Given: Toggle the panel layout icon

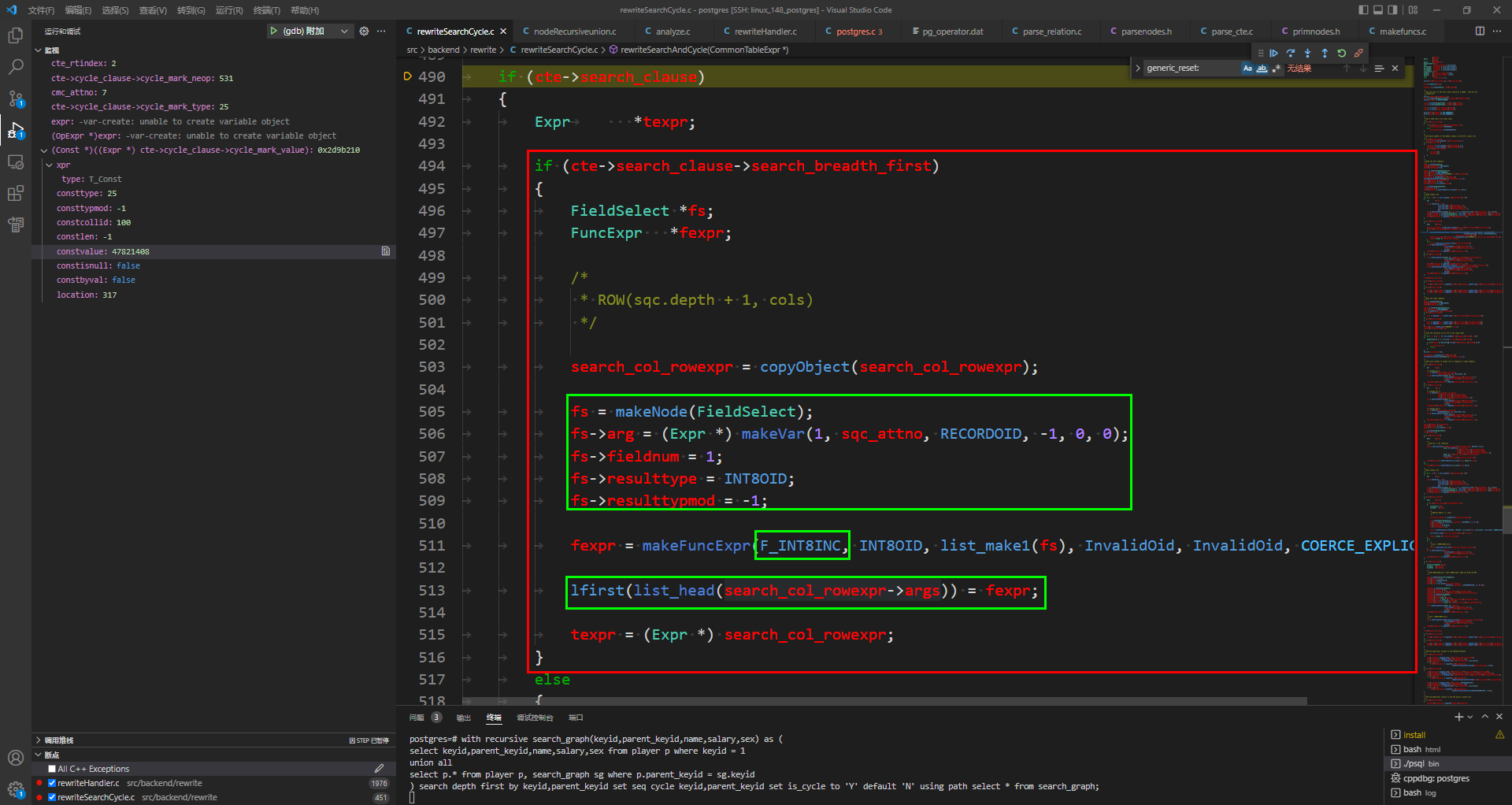Looking at the screenshot, I should pyautogui.click(x=1378, y=10).
